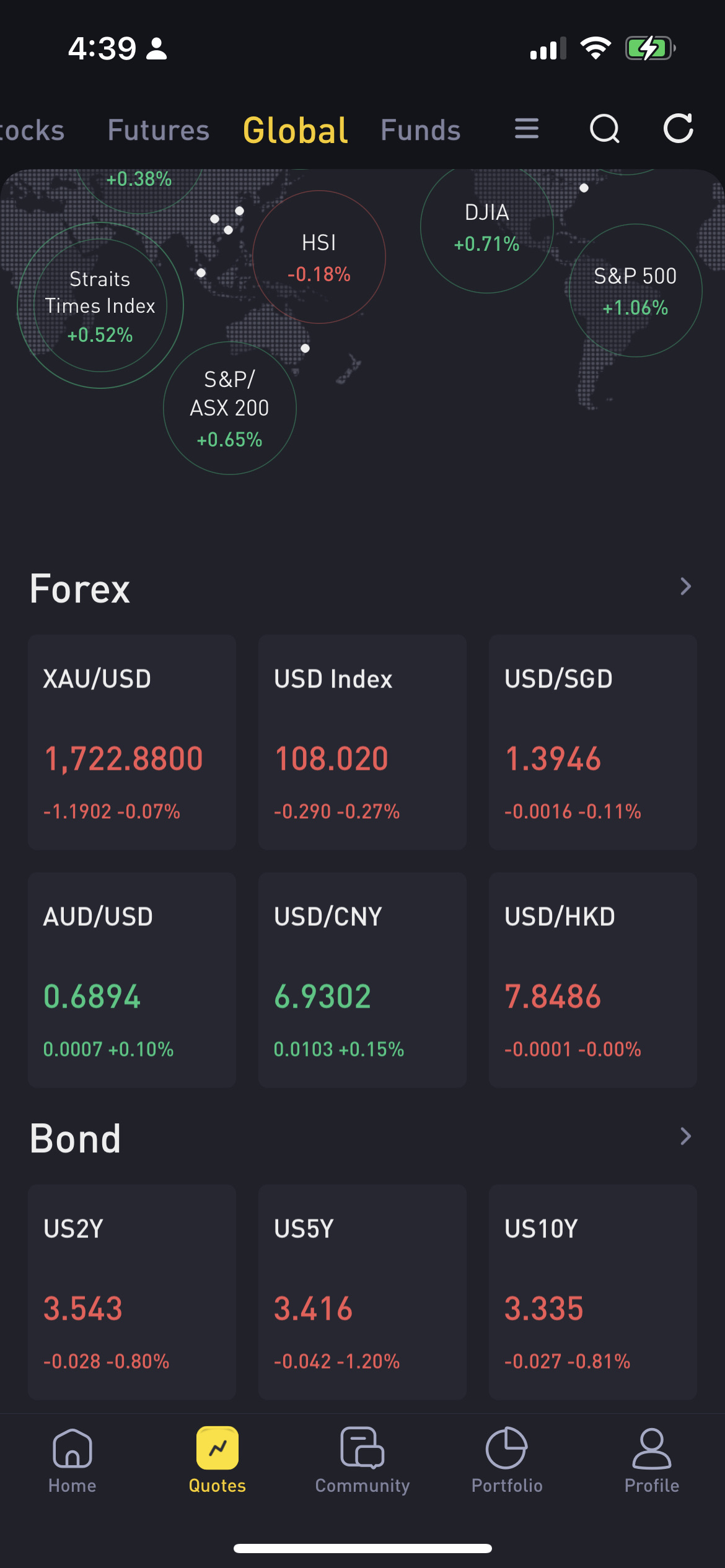Expand the Bond section chevron
This screenshot has height=1568, width=725.
pos(685,1136)
